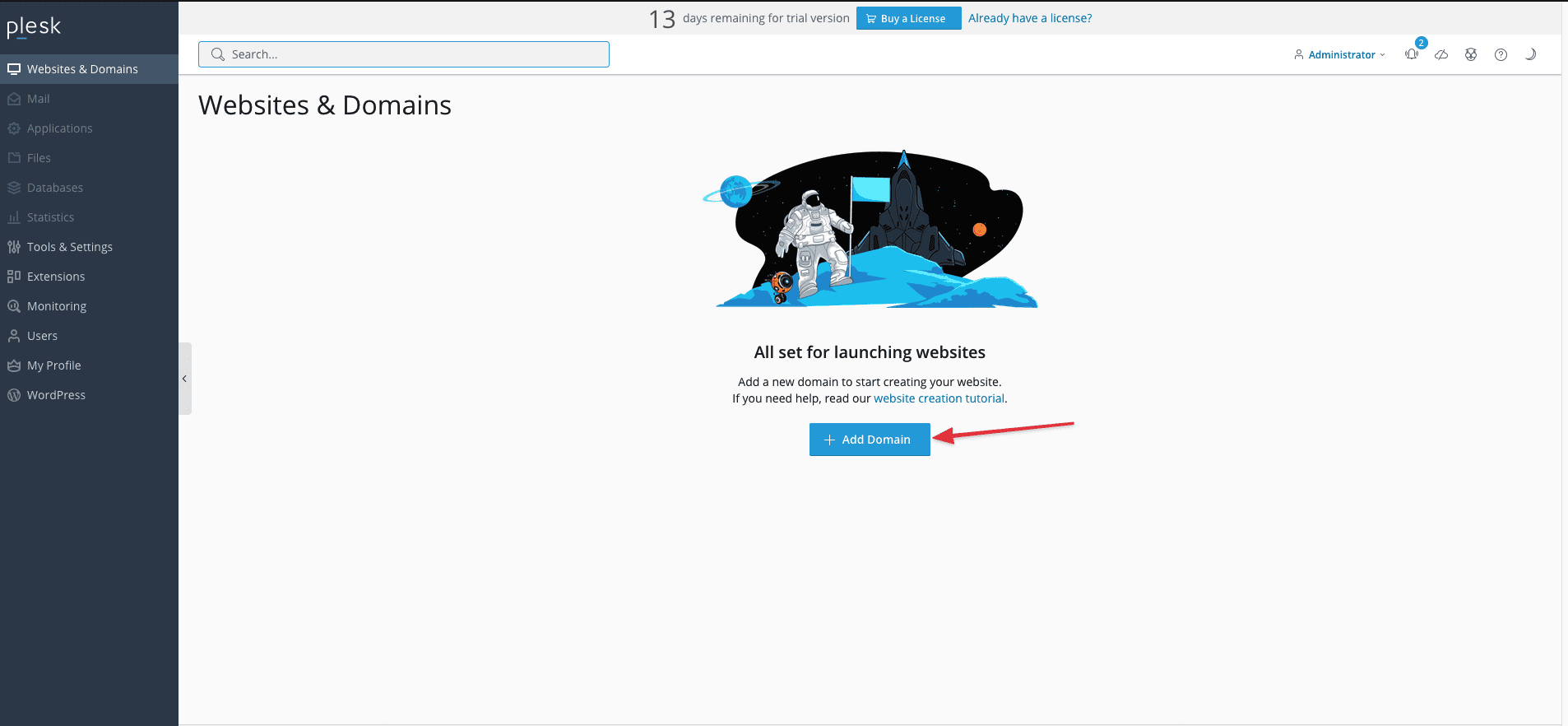Screen dimensions: 1568x726
Task: Go to Extensions in sidebar
Action: [x=55, y=277]
